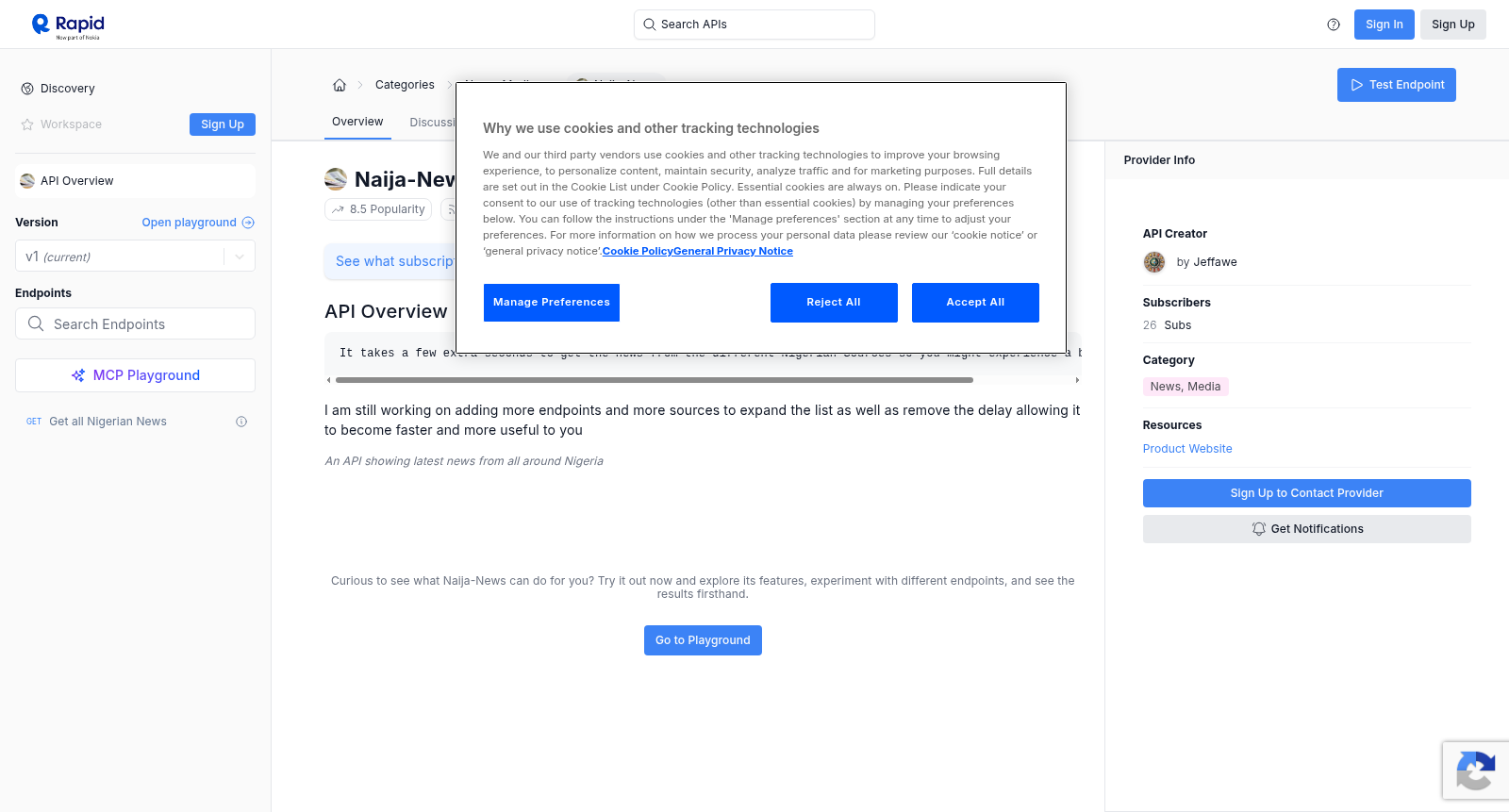Click the Open playground link
This screenshot has width=1509, height=812.
[x=189, y=223]
